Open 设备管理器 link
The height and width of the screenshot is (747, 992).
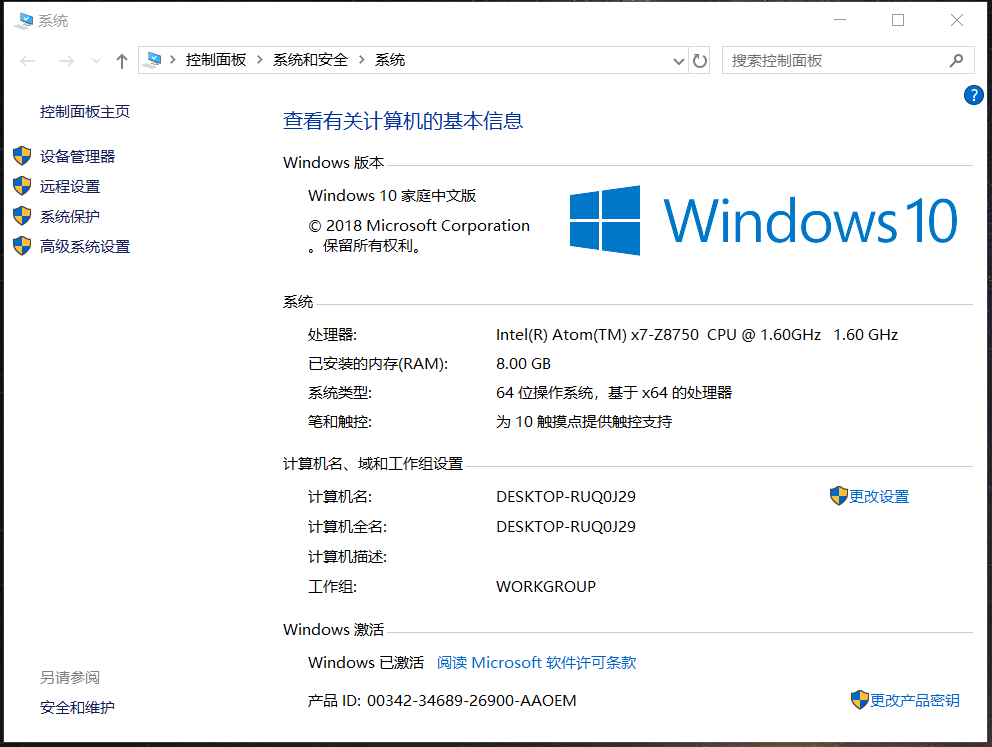point(77,157)
